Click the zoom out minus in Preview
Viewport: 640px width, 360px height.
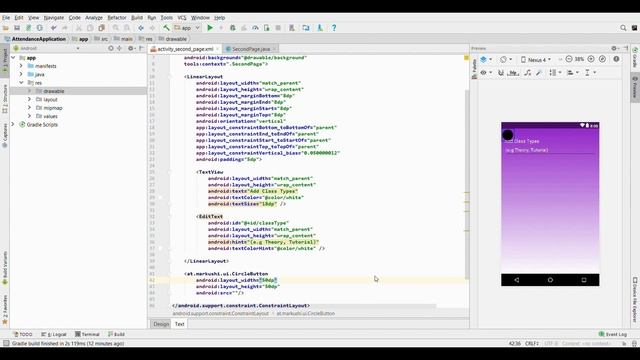[569, 59]
